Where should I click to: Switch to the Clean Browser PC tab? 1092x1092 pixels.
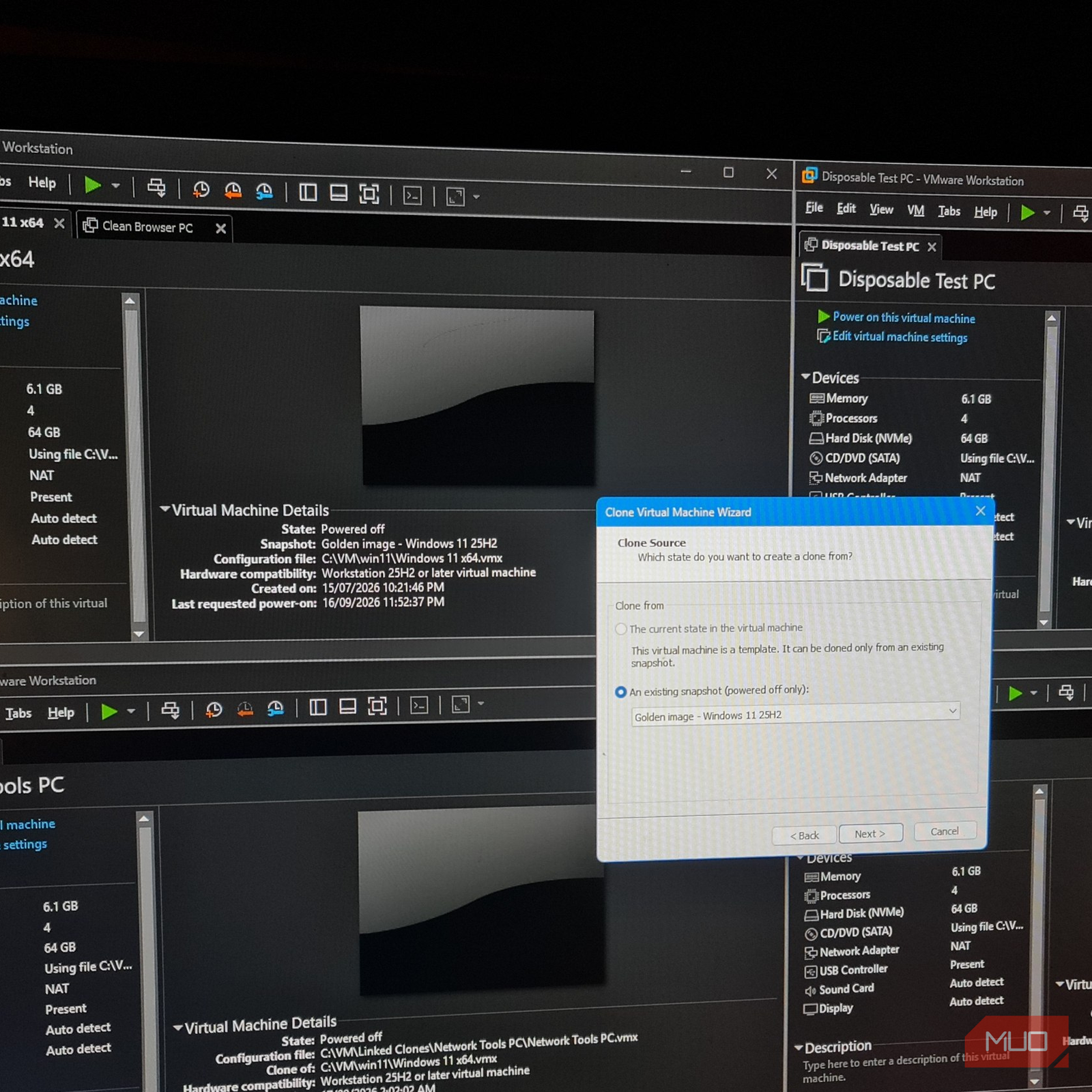(147, 227)
